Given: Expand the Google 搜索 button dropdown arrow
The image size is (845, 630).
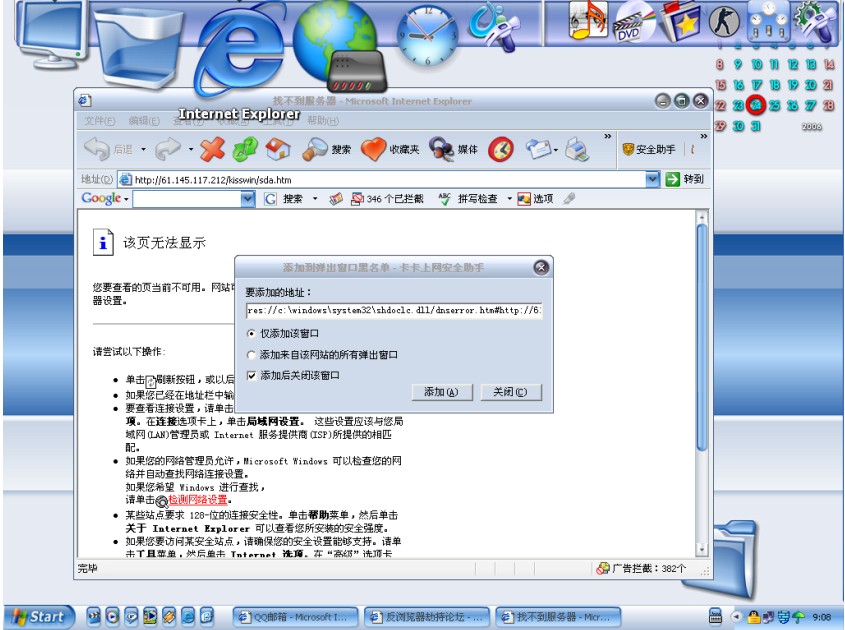Looking at the screenshot, I should tap(315, 199).
